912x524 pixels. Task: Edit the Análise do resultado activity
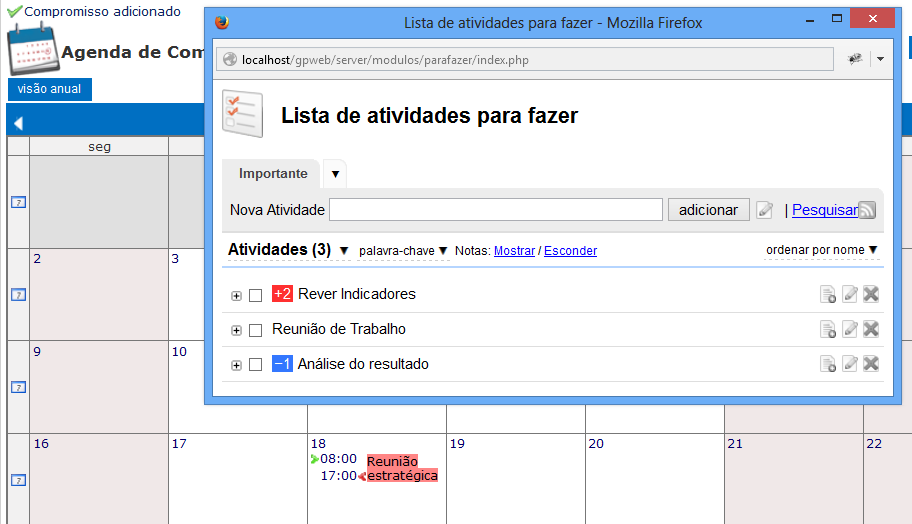850,364
